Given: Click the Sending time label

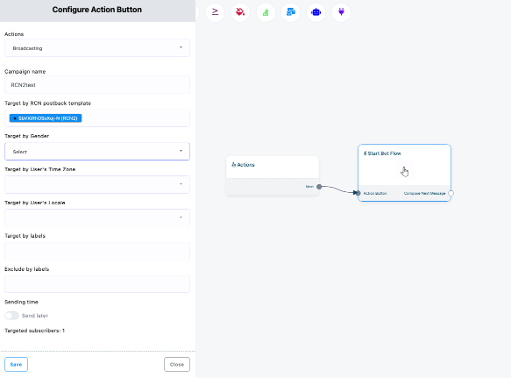Looking at the screenshot, I should point(21,302).
